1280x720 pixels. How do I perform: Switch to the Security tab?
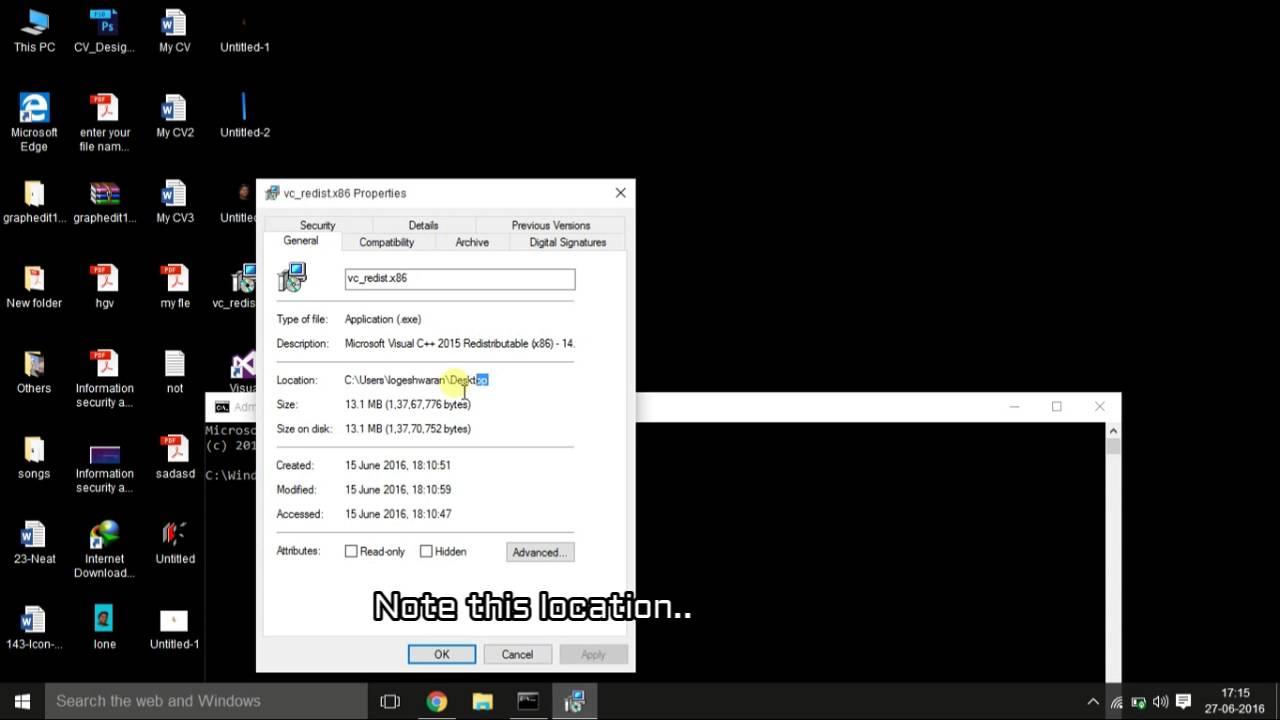pyautogui.click(x=317, y=225)
